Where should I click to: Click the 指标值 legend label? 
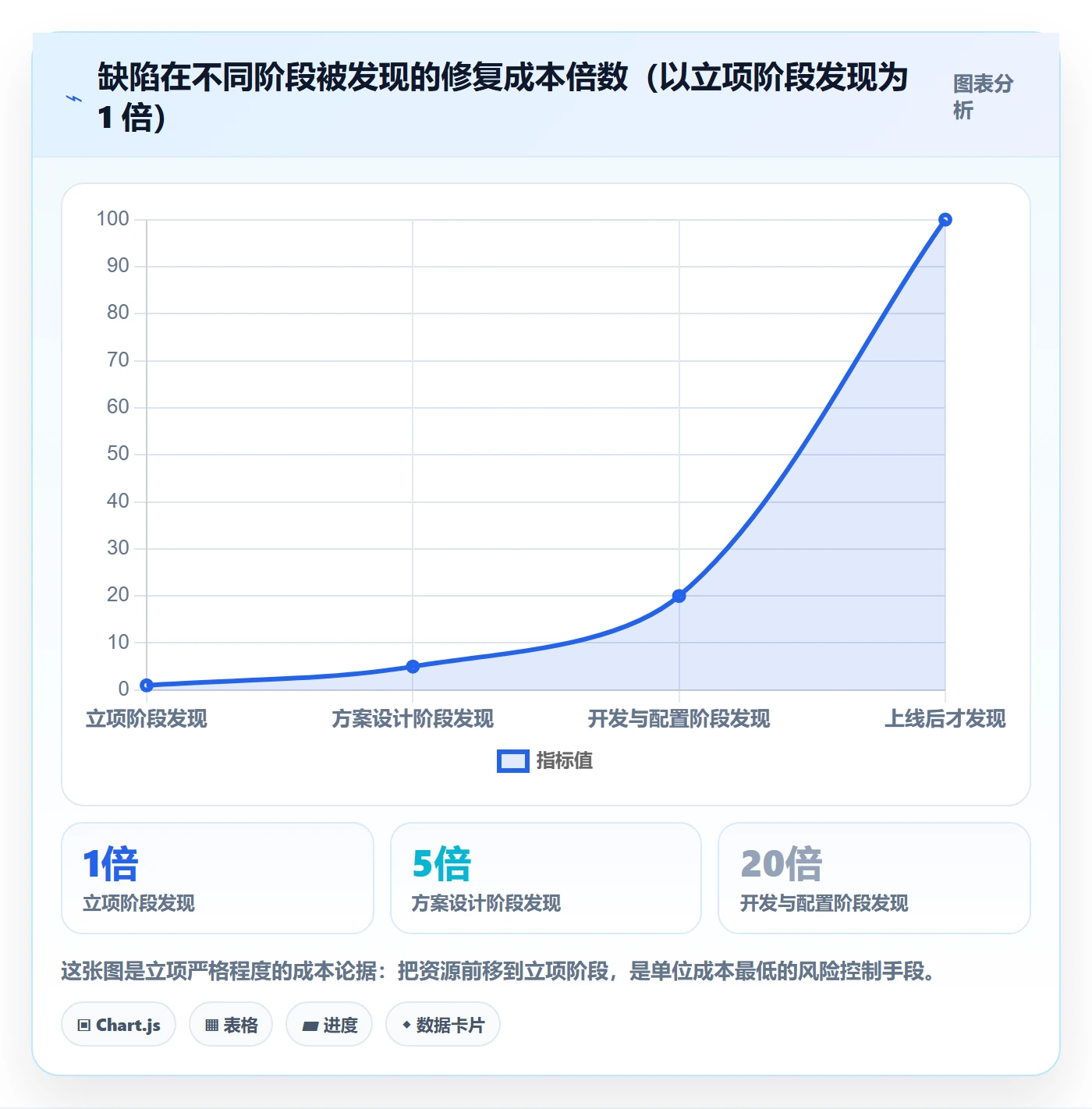[565, 760]
